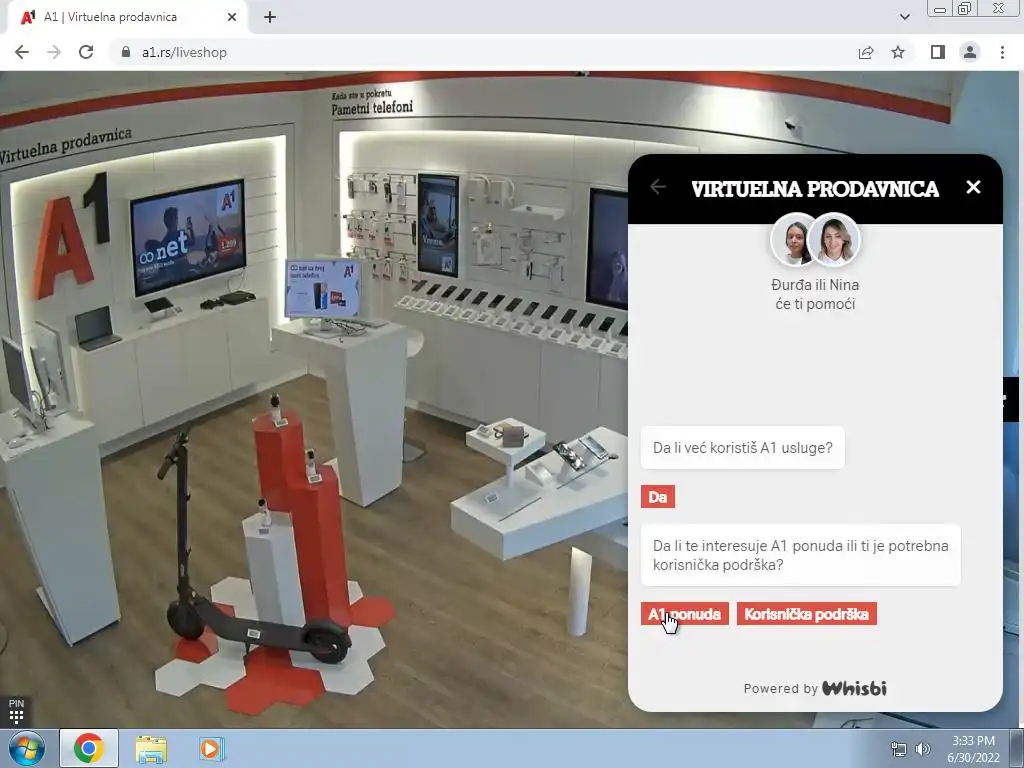Click Nina's agent avatar

point(835,240)
